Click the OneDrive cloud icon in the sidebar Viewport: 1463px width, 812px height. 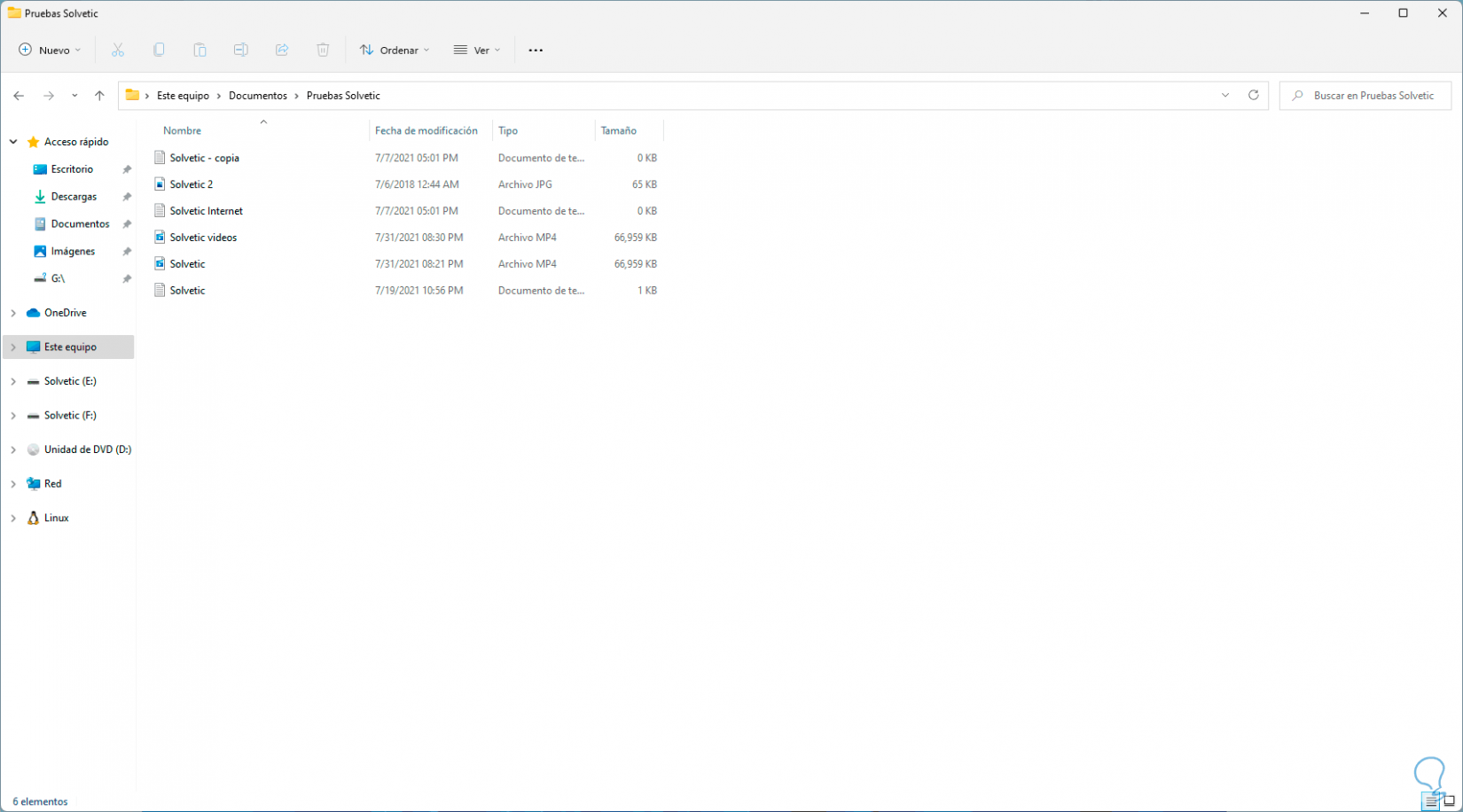[34, 313]
